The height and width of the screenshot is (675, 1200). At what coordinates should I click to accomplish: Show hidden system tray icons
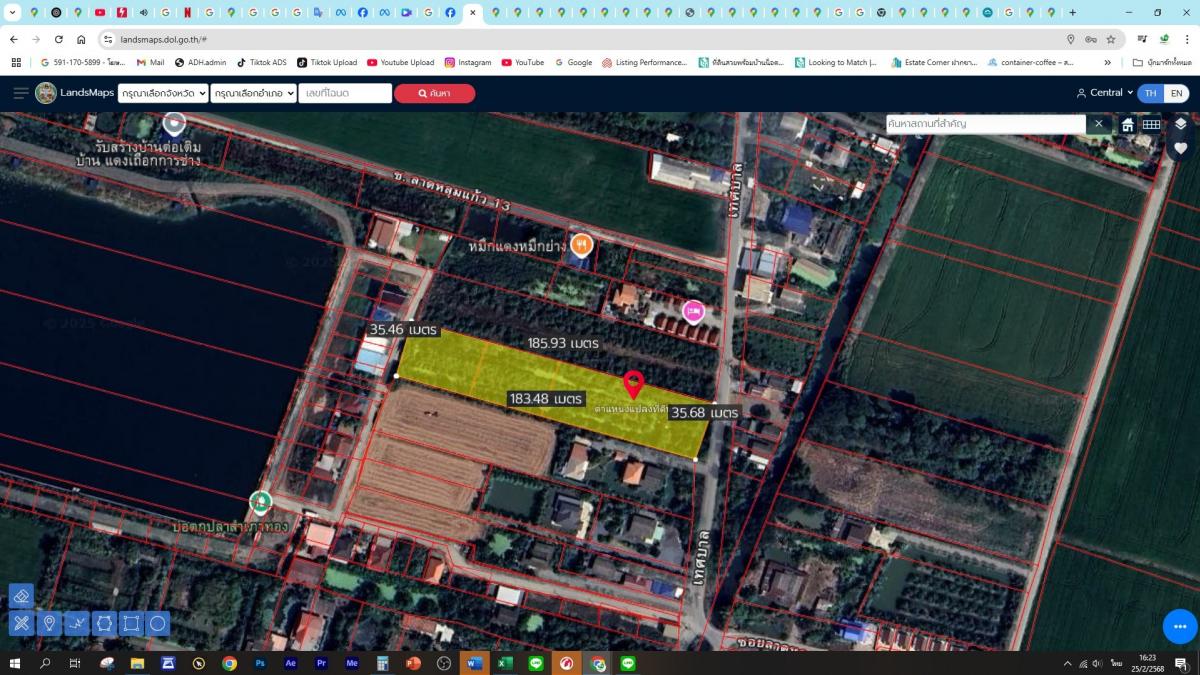point(1068,663)
